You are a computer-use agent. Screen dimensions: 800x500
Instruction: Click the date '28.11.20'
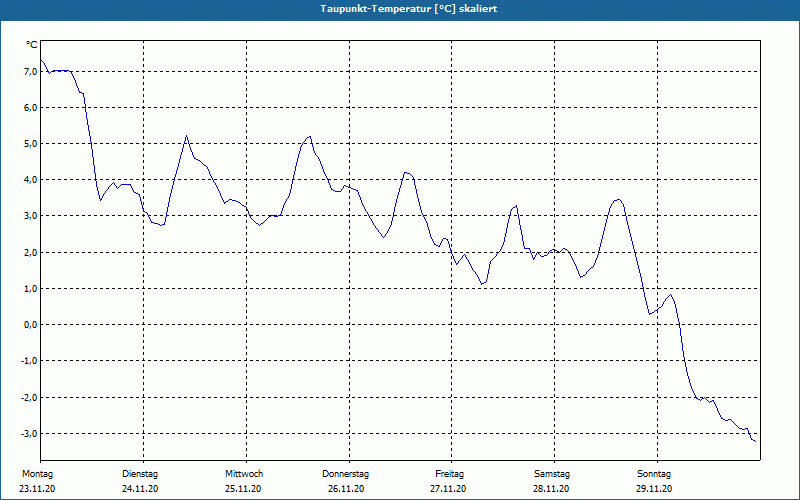coord(551,489)
